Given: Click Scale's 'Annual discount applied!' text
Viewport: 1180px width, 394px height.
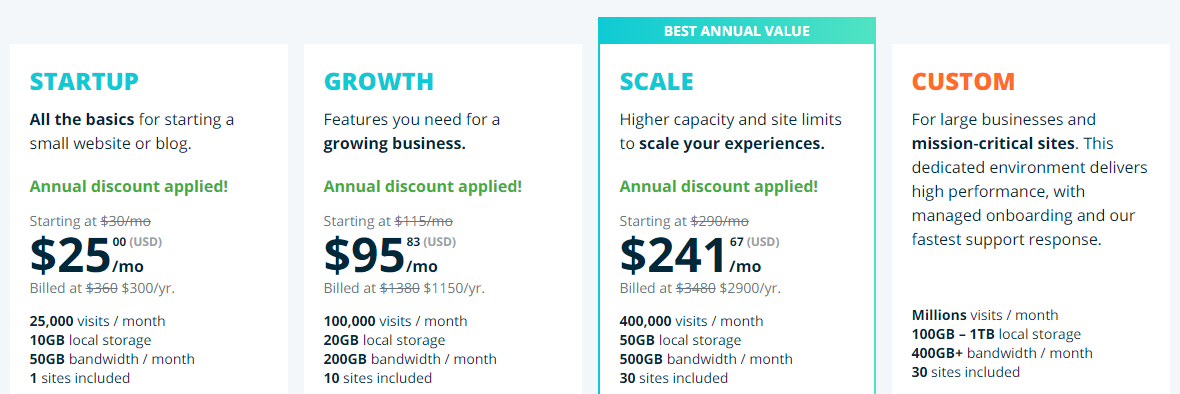Looking at the screenshot, I should tap(719, 186).
